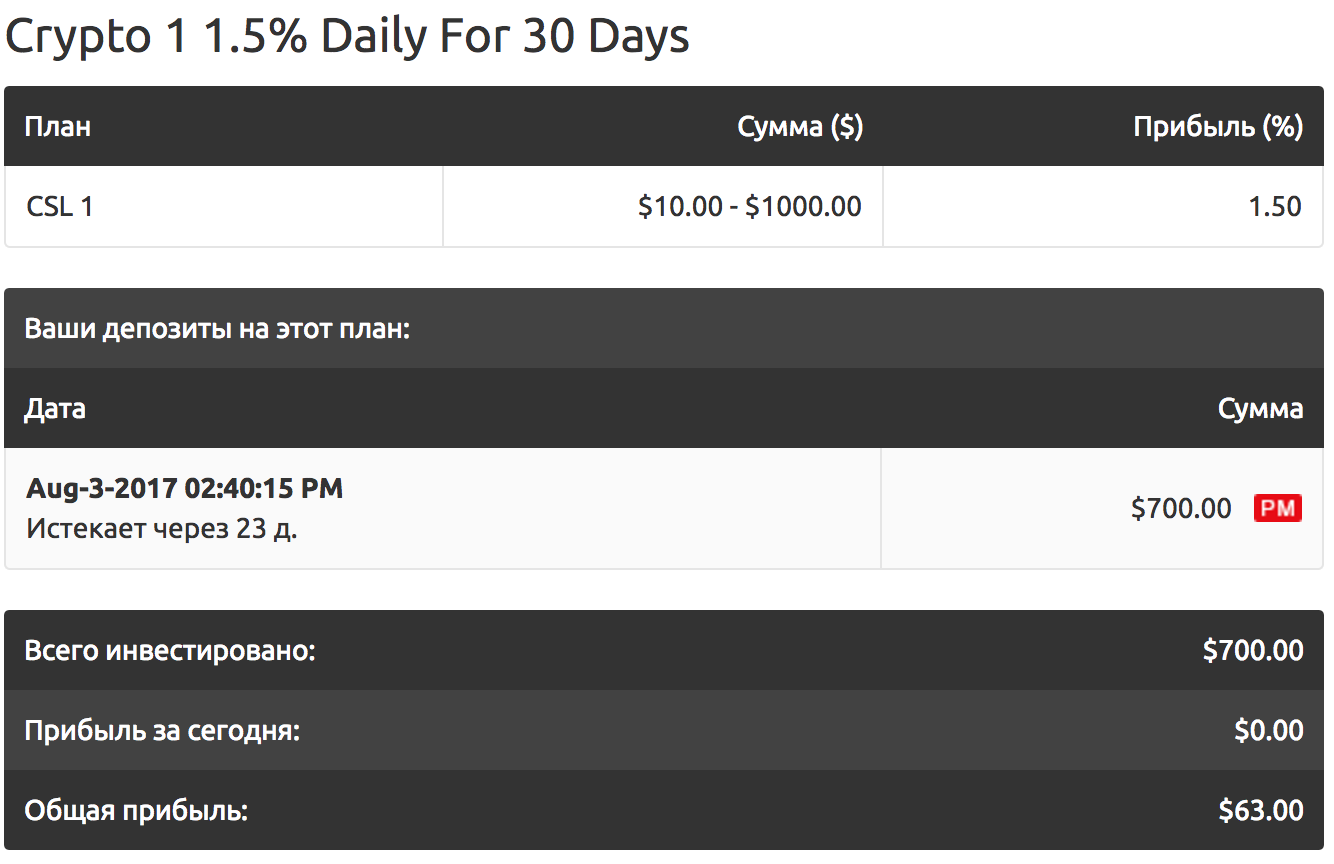1334x864 pixels.
Task: Click the Общая прибыль label
Action: pyautogui.click(x=136, y=811)
